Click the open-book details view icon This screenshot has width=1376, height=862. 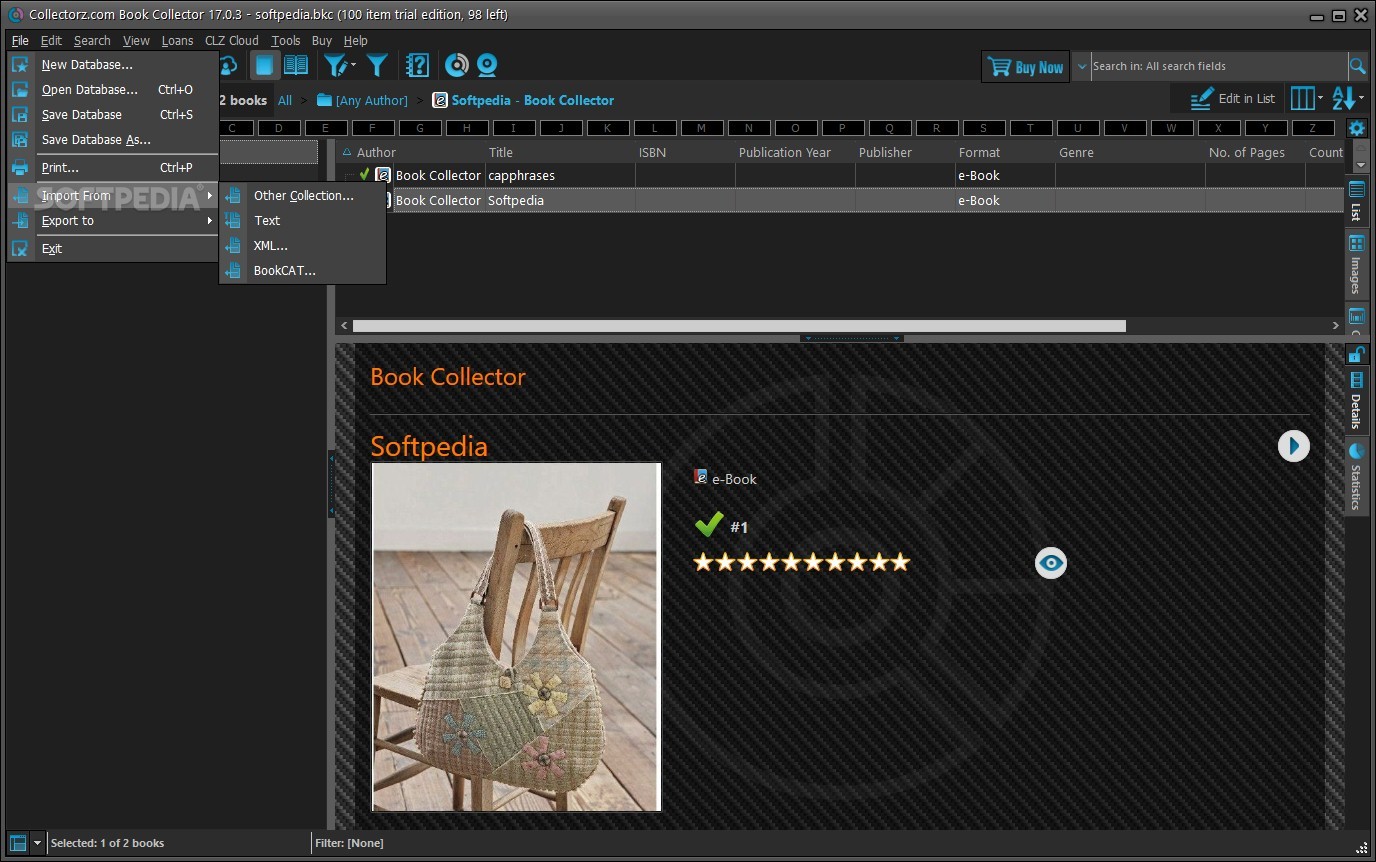click(x=296, y=65)
